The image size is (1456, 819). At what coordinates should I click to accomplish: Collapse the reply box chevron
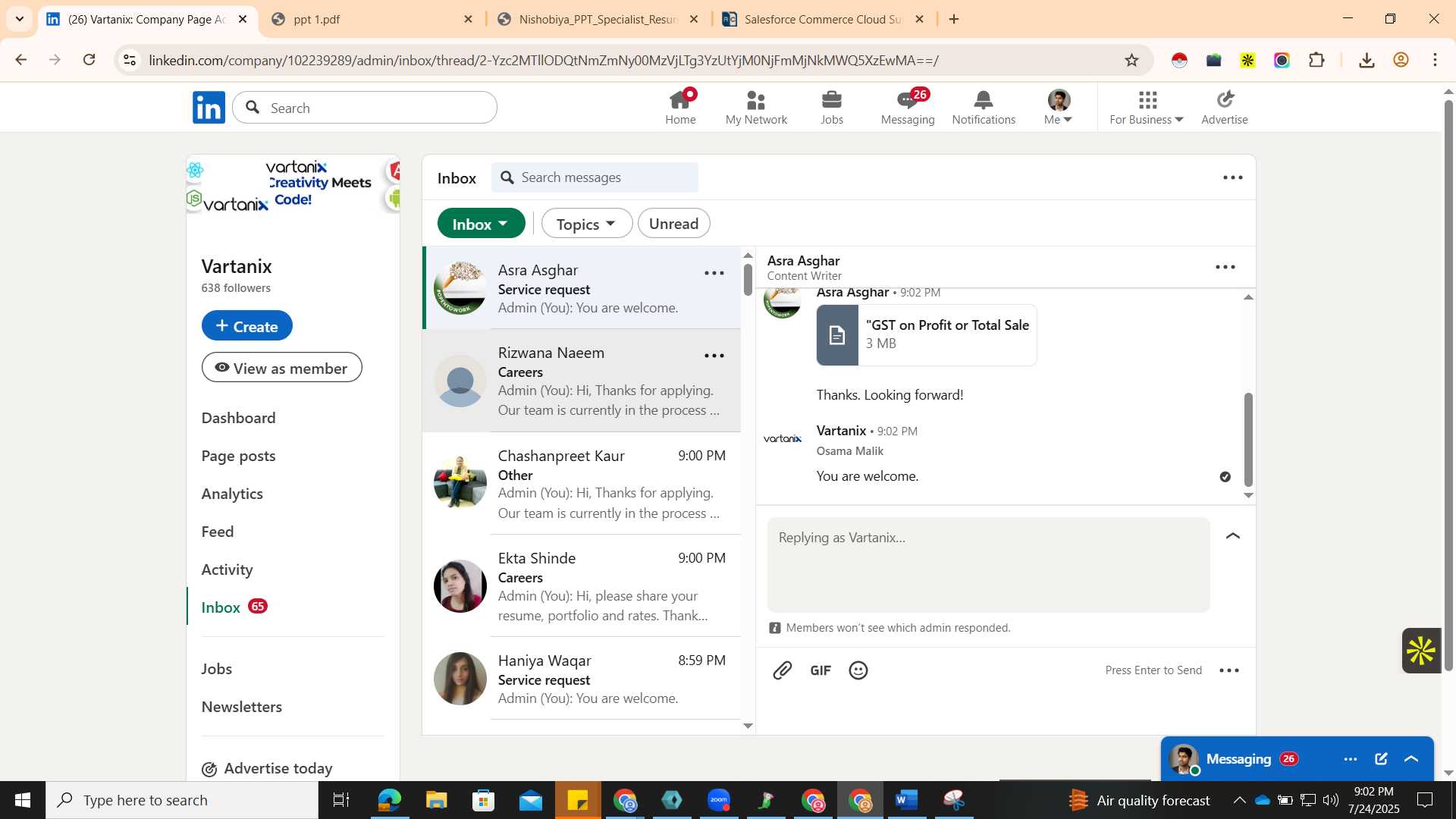(x=1233, y=536)
